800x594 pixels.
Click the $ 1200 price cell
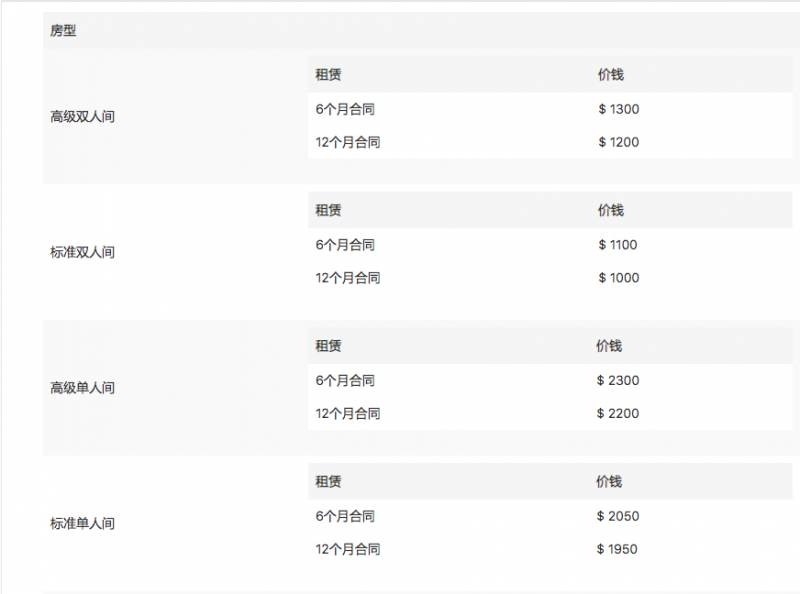click(618, 142)
